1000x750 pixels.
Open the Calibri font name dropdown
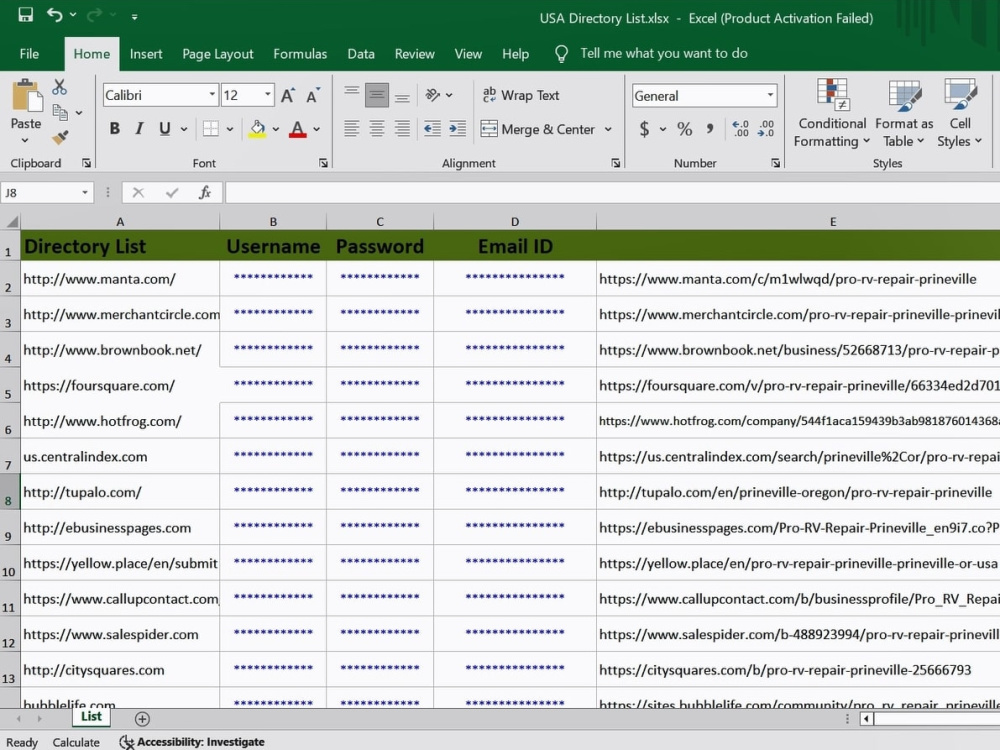[x=212, y=95]
